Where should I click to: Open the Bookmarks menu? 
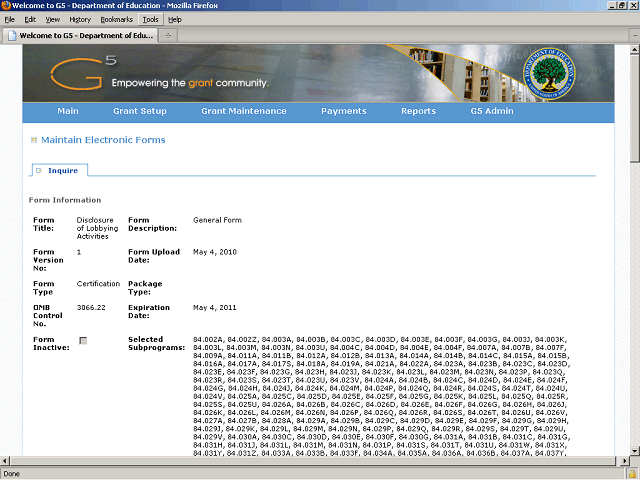(117, 20)
